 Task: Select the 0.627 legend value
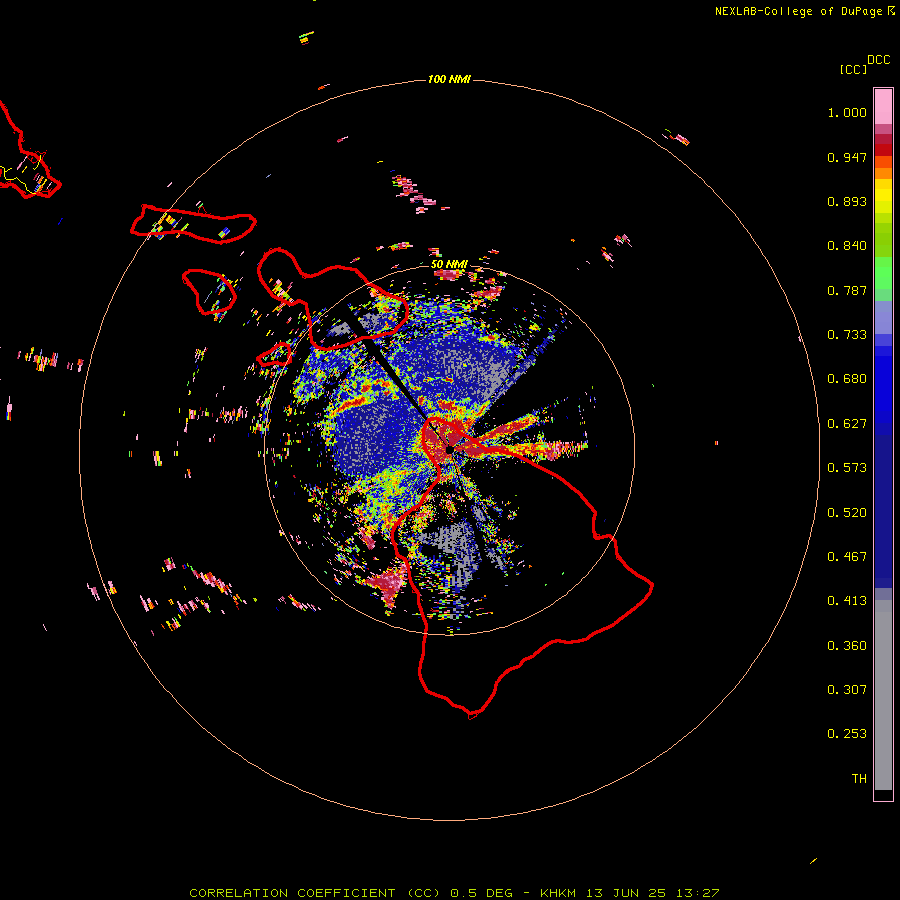pyautogui.click(x=847, y=424)
